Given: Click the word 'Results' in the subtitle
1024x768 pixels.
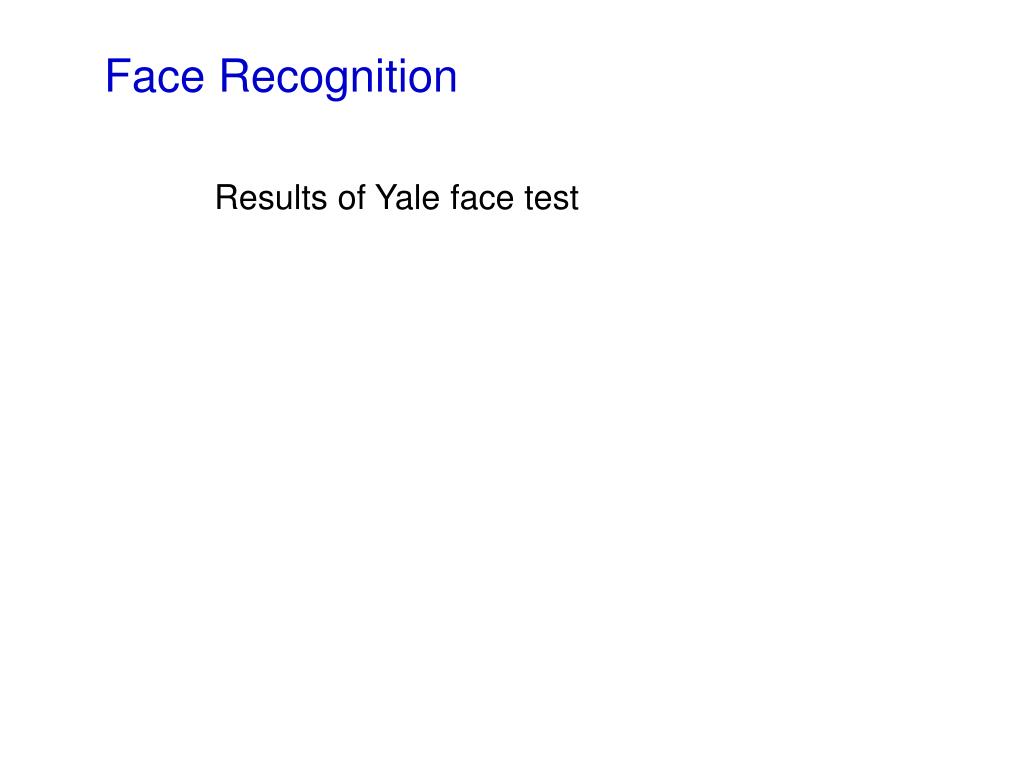Looking at the screenshot, I should point(271,198).
